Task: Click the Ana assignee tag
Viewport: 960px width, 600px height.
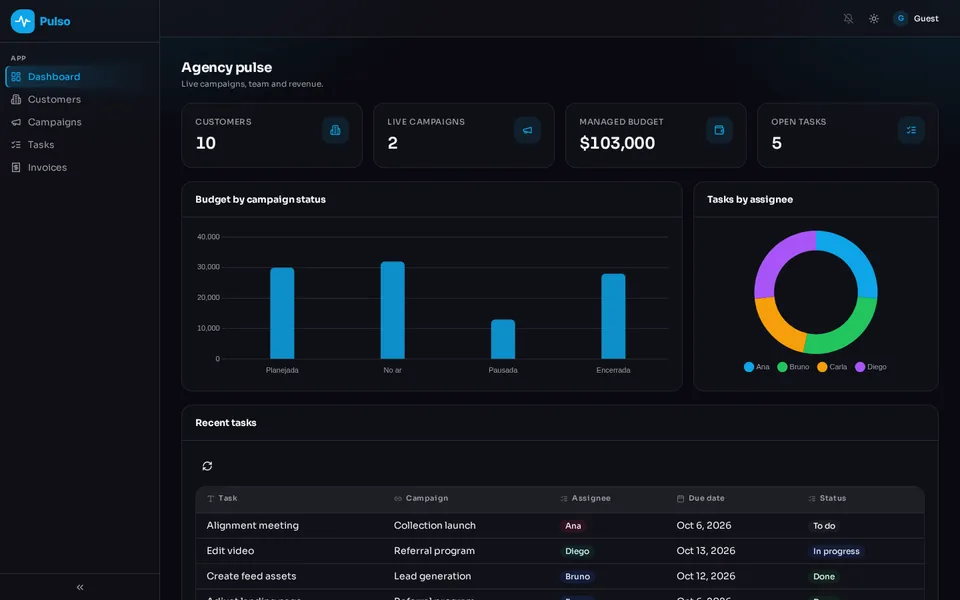Action: (x=573, y=526)
